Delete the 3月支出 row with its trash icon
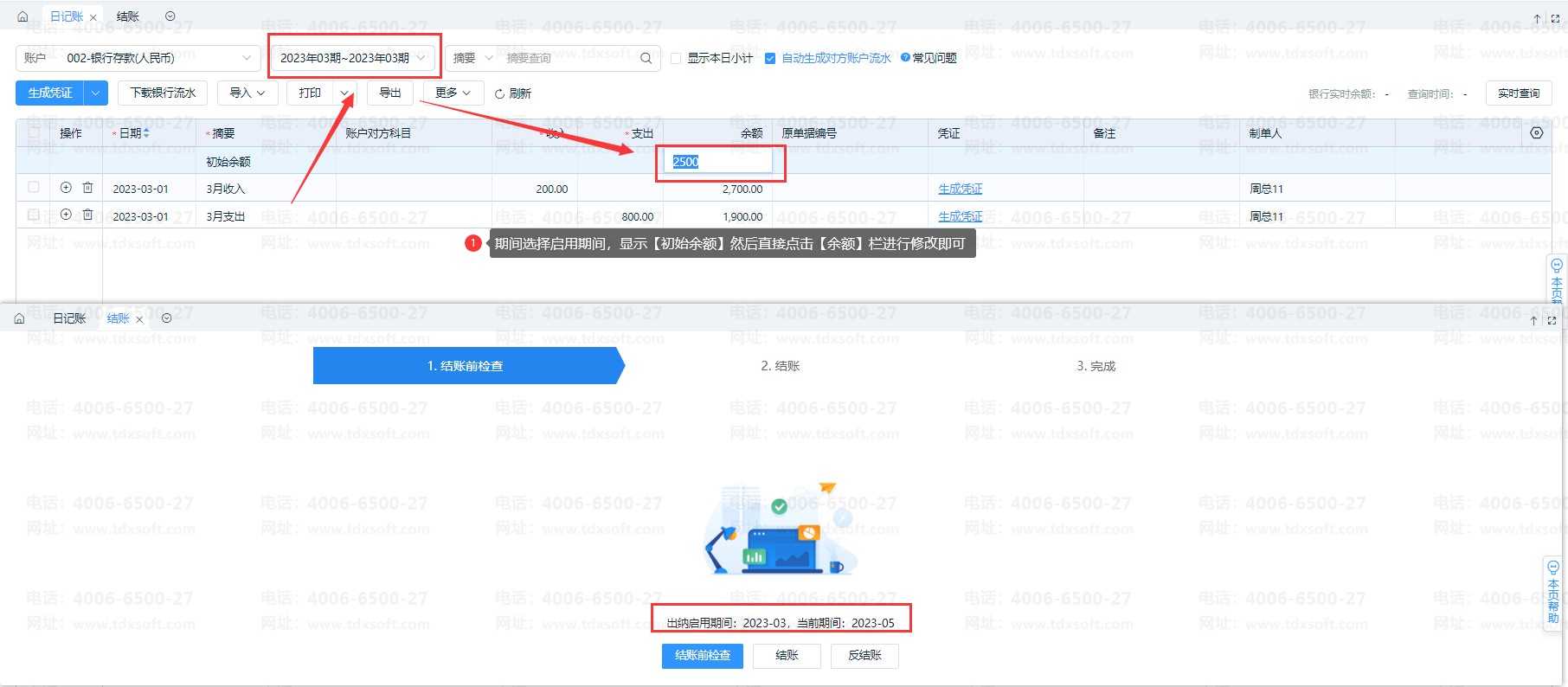Image resolution: width=1568 pixels, height=687 pixels. tap(87, 215)
